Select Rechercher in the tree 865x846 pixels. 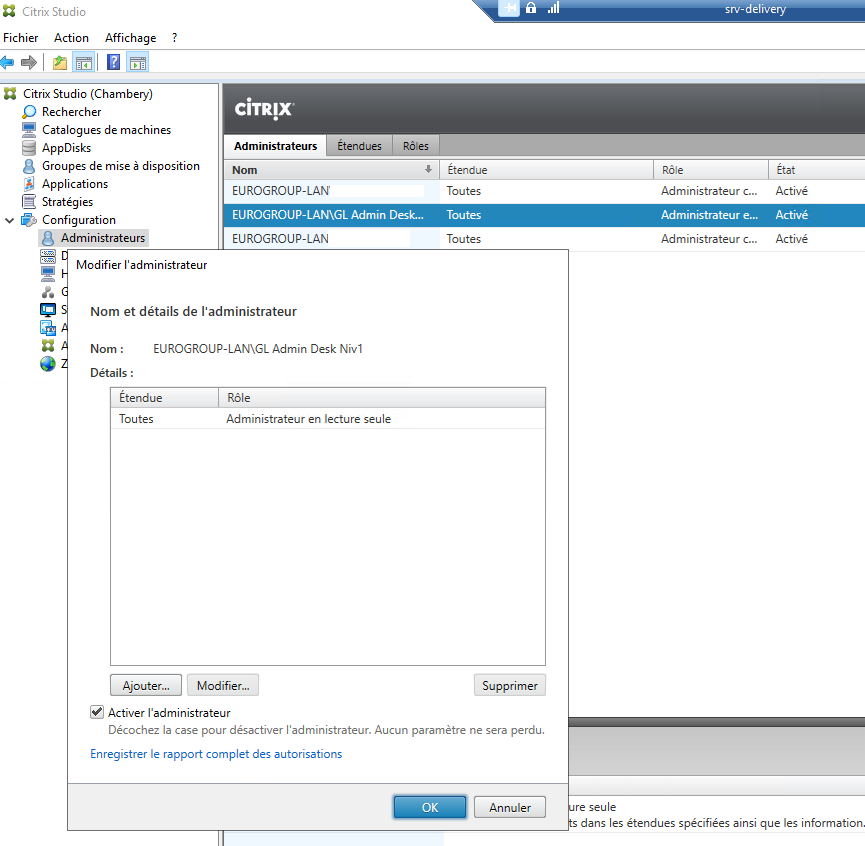[x=72, y=112]
